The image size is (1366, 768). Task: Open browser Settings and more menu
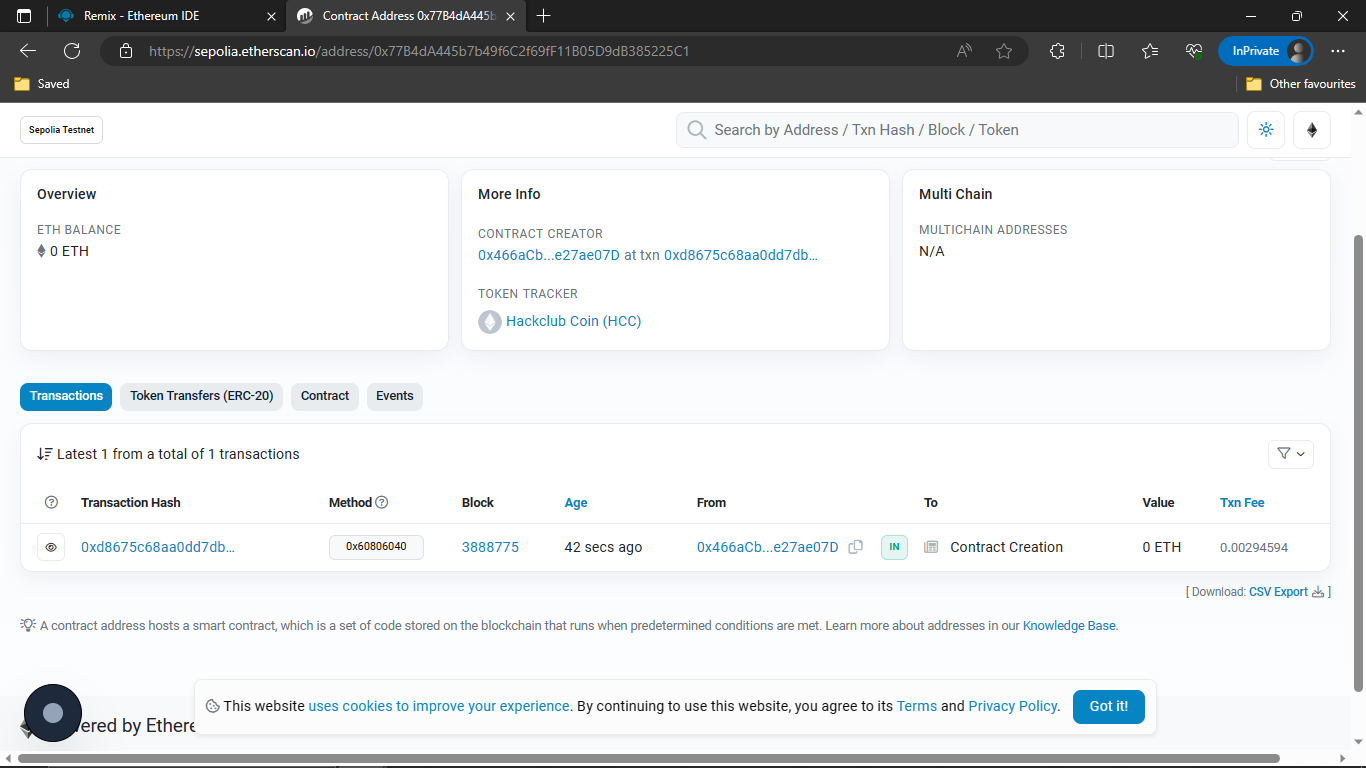pyautogui.click(x=1338, y=51)
